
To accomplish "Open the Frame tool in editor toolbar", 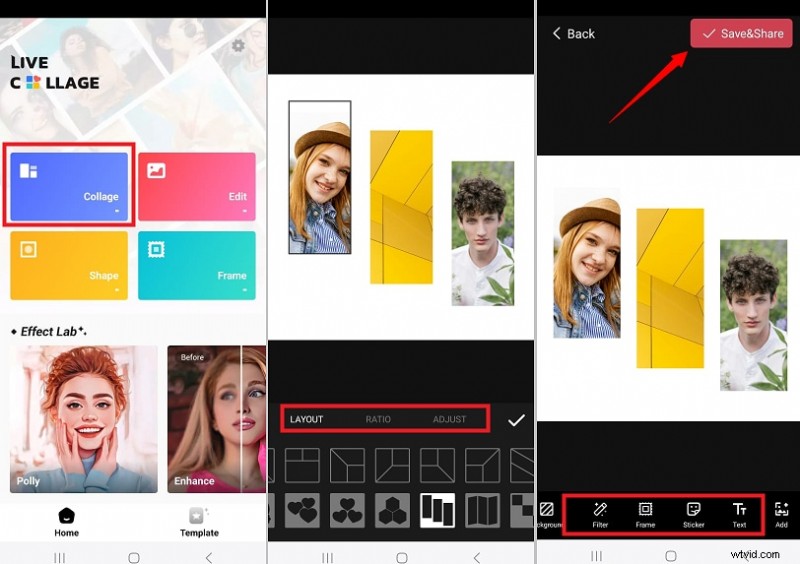I will pyautogui.click(x=645, y=514).
